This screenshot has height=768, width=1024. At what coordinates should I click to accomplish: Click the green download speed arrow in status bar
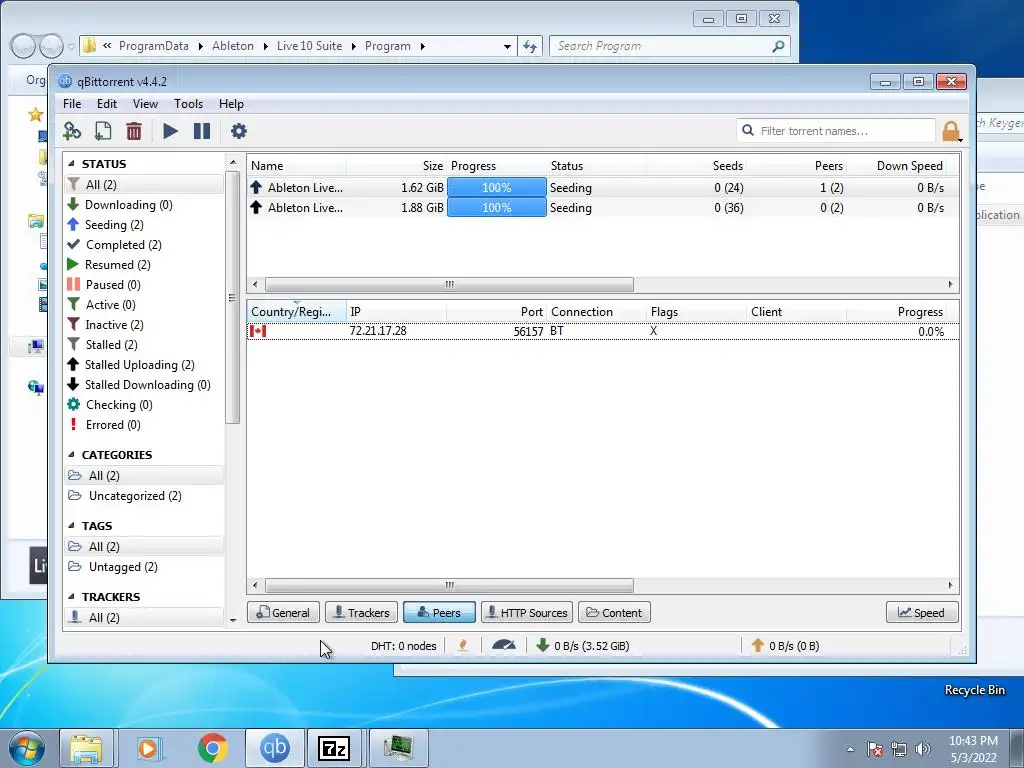(542, 645)
